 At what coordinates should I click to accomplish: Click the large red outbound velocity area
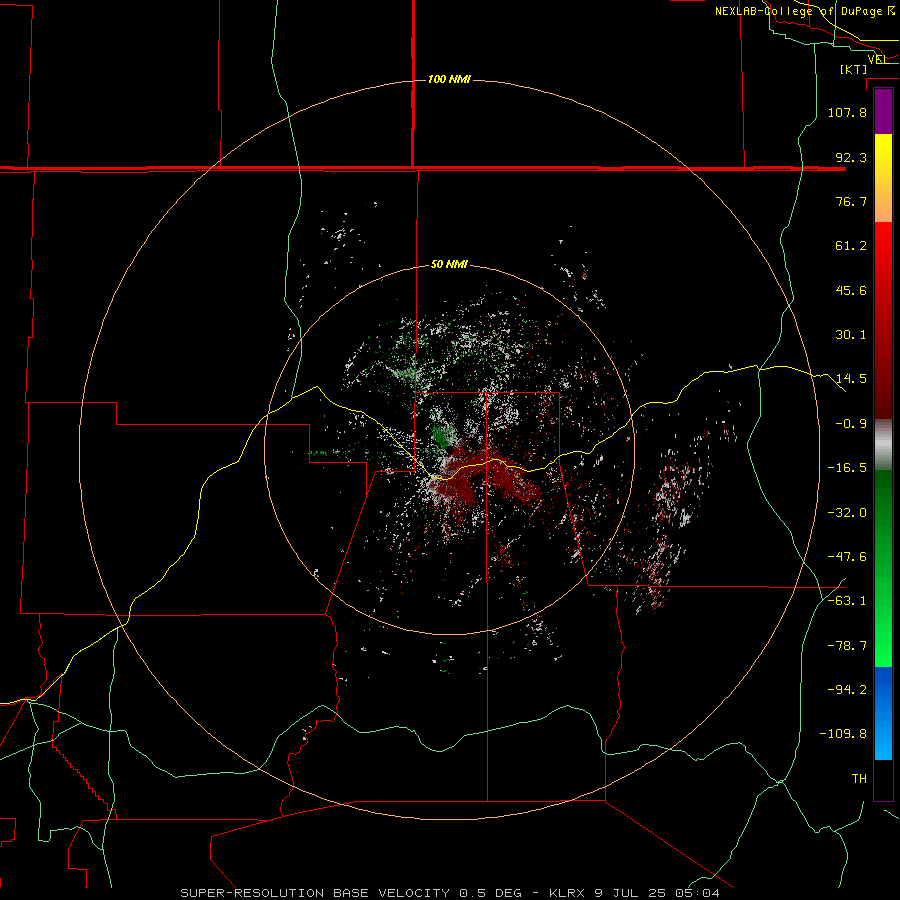pyautogui.click(x=488, y=479)
